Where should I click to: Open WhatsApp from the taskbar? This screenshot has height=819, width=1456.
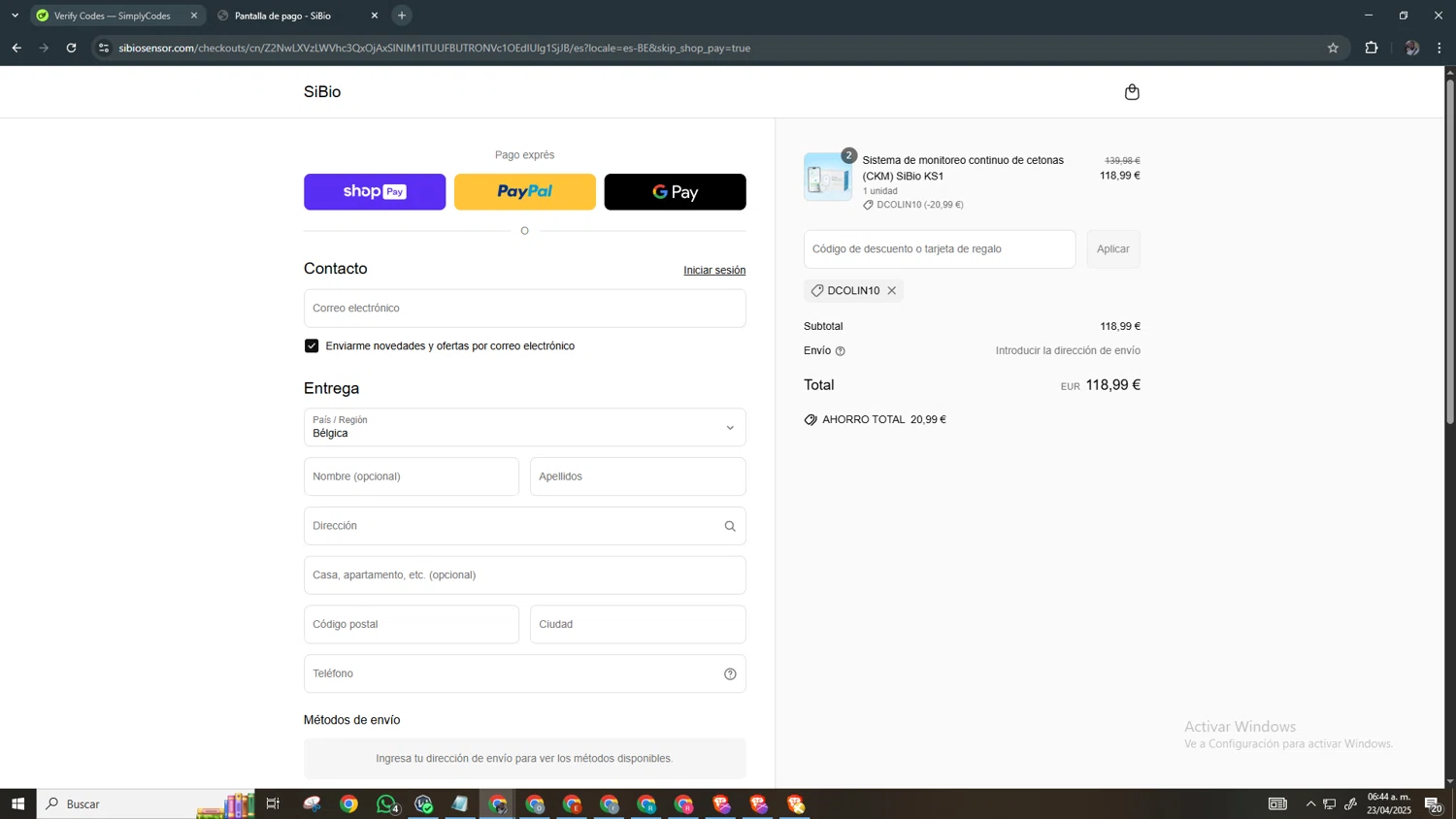(386, 803)
